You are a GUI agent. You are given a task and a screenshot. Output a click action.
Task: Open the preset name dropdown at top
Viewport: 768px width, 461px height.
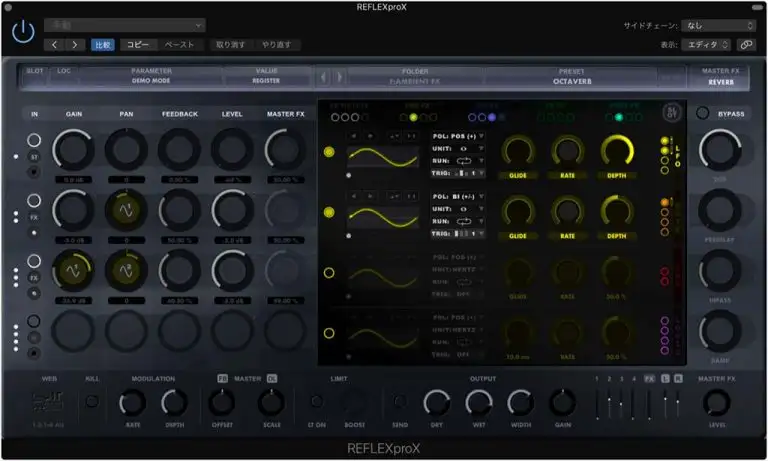click(x=124, y=25)
